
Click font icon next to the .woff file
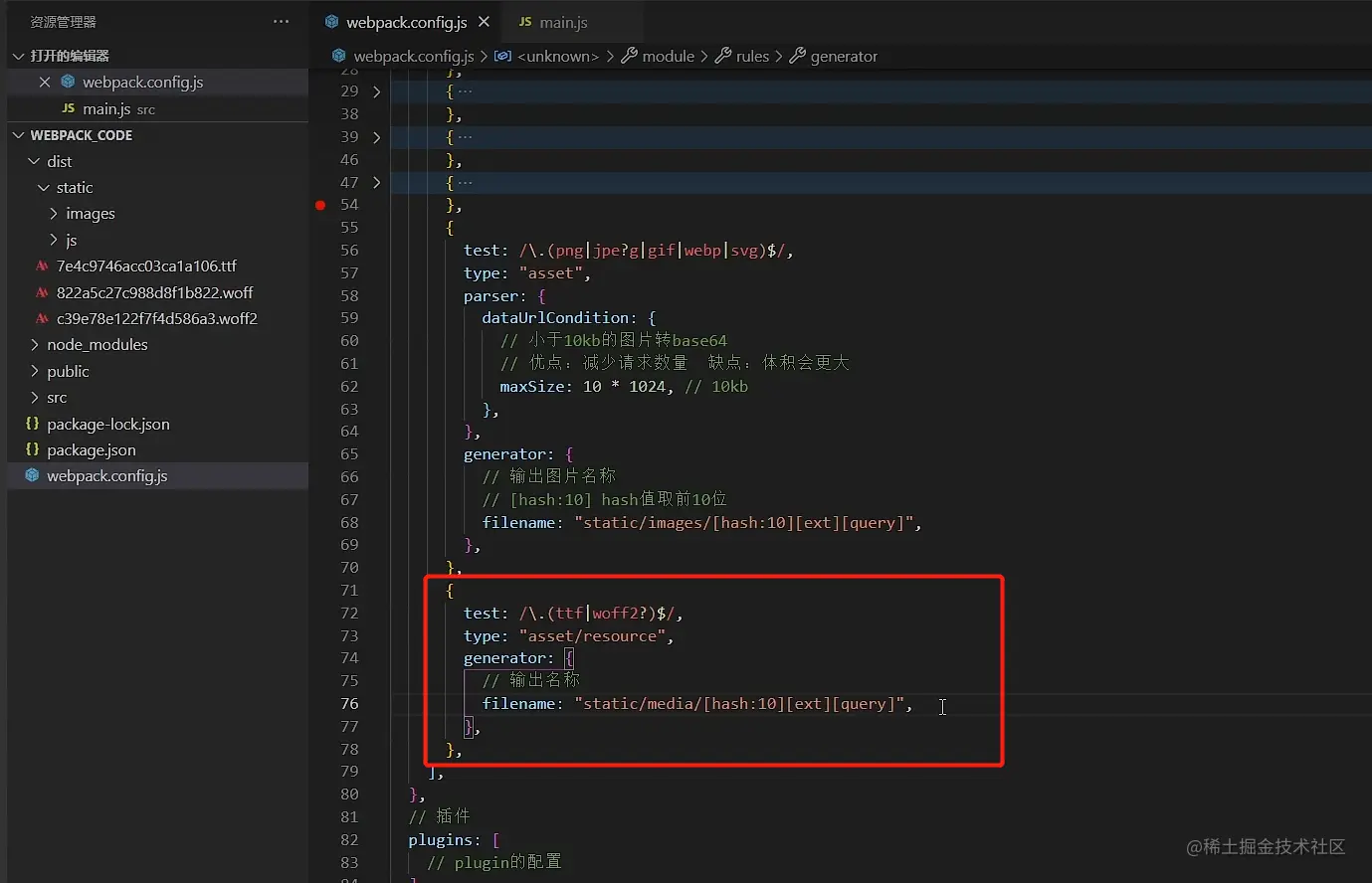click(x=42, y=292)
